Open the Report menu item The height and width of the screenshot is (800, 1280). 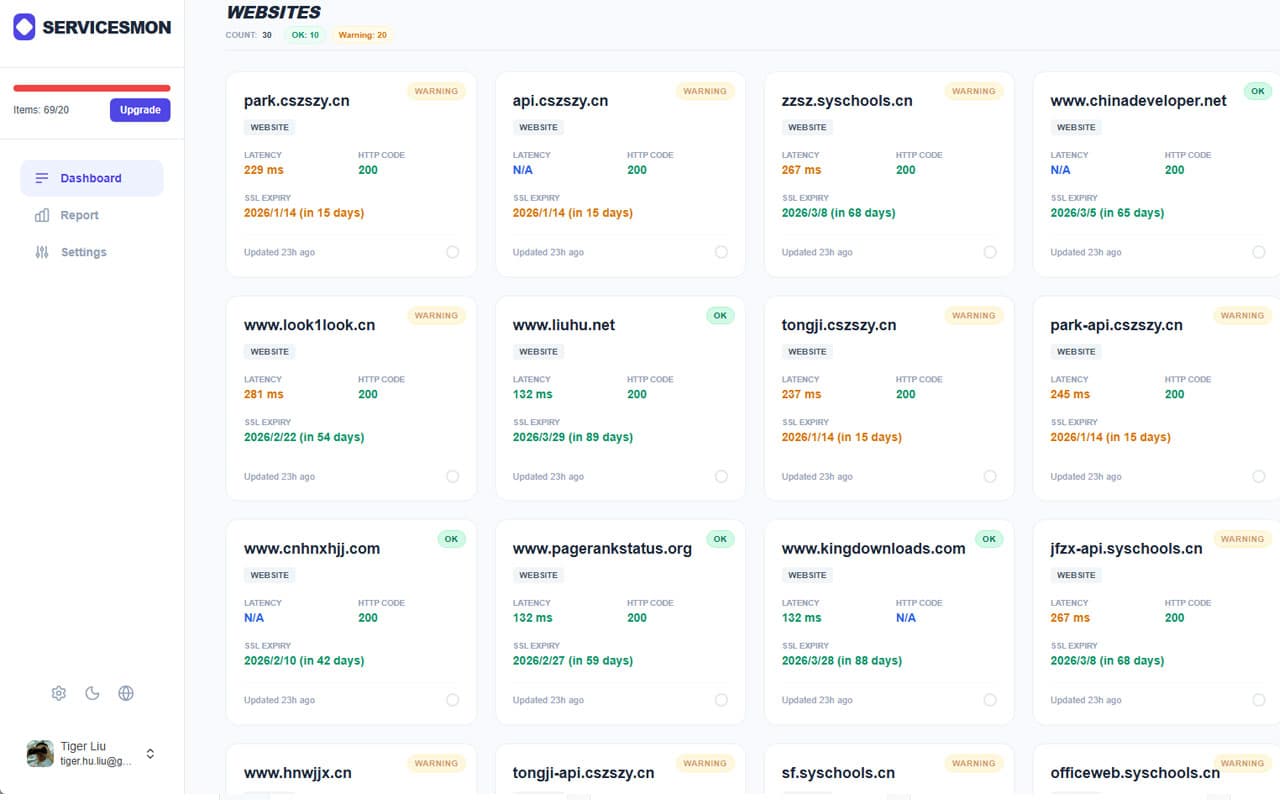79,215
